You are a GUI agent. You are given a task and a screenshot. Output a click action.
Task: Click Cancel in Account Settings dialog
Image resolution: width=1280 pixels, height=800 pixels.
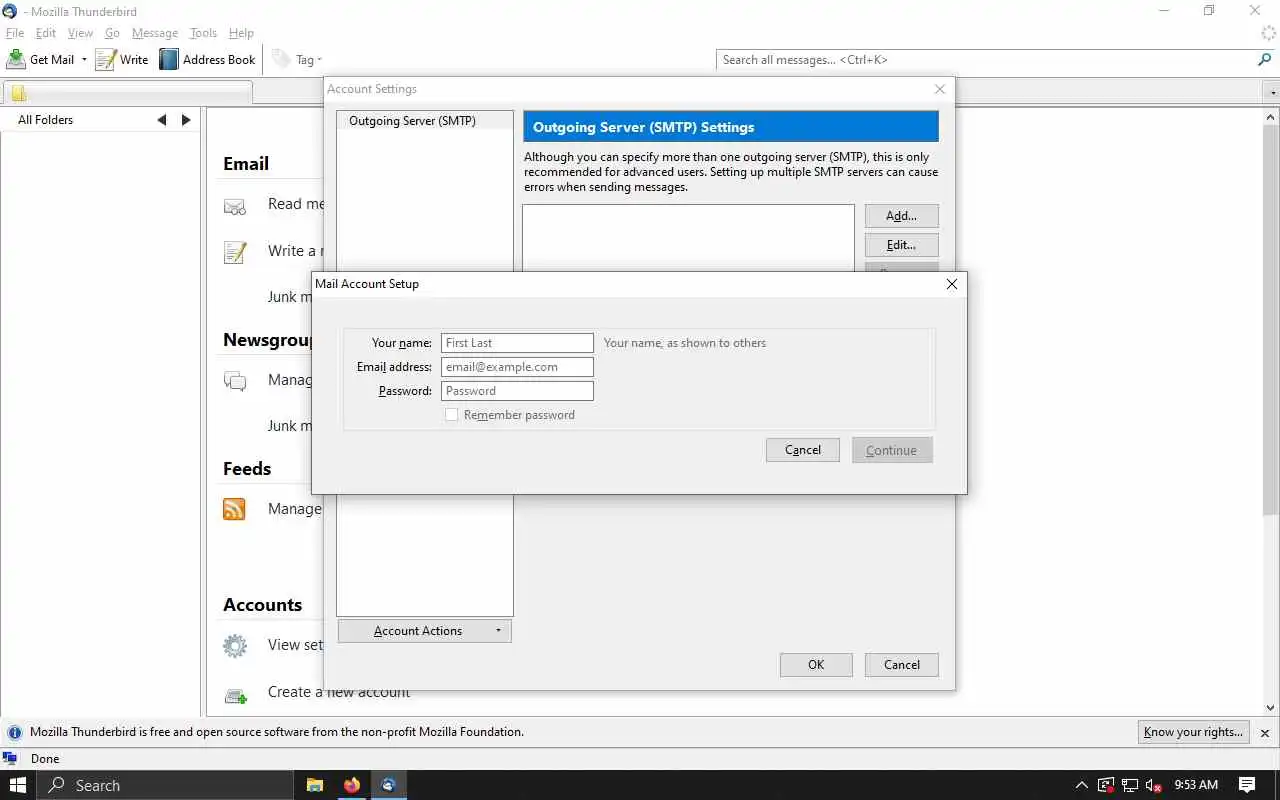(x=902, y=665)
